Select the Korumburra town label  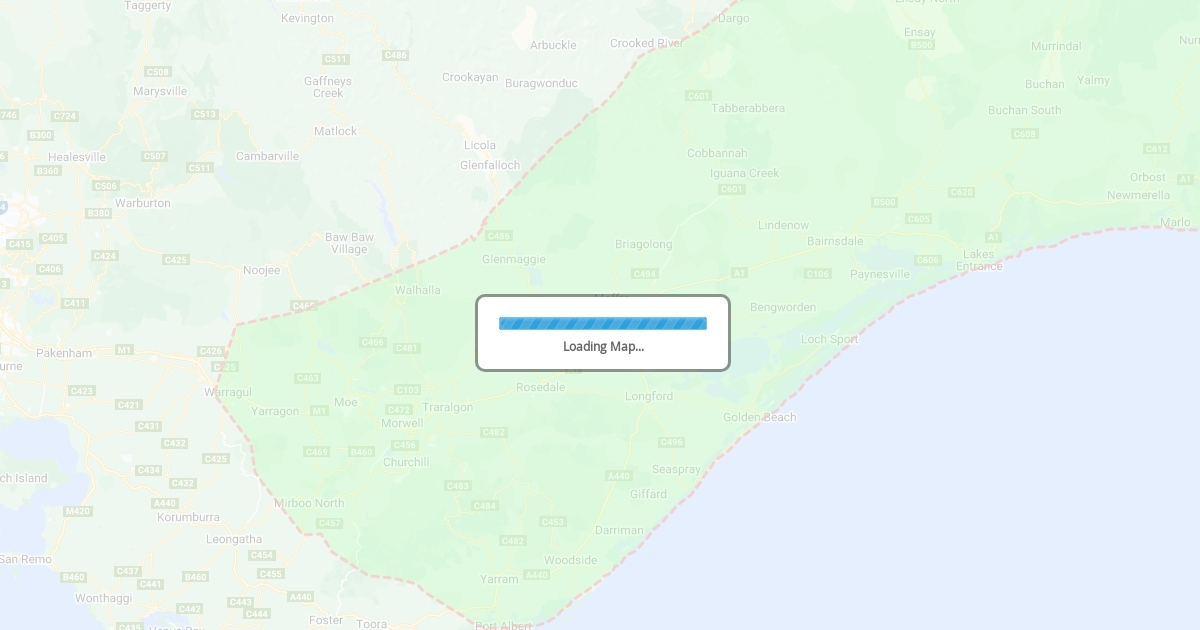[188, 517]
